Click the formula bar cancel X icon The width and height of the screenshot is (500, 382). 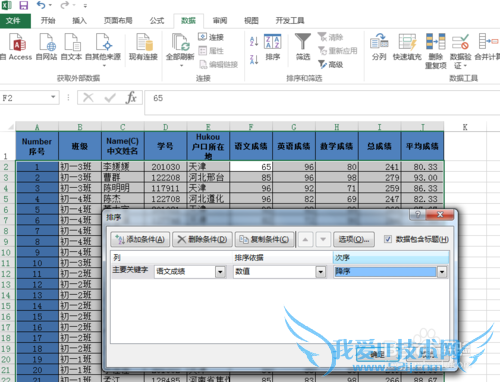pyautogui.click(x=88, y=98)
